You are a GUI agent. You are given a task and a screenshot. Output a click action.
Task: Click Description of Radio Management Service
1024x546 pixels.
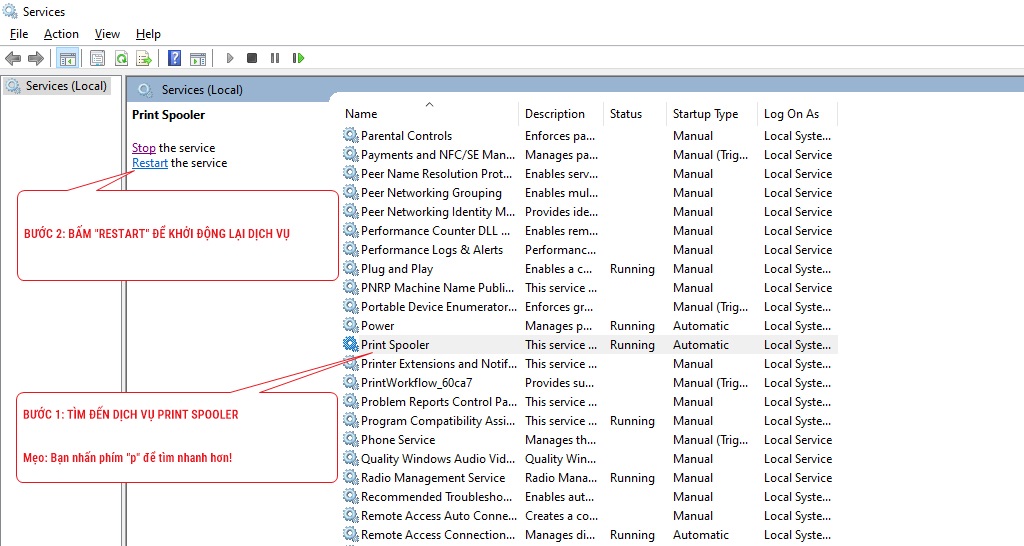(561, 477)
